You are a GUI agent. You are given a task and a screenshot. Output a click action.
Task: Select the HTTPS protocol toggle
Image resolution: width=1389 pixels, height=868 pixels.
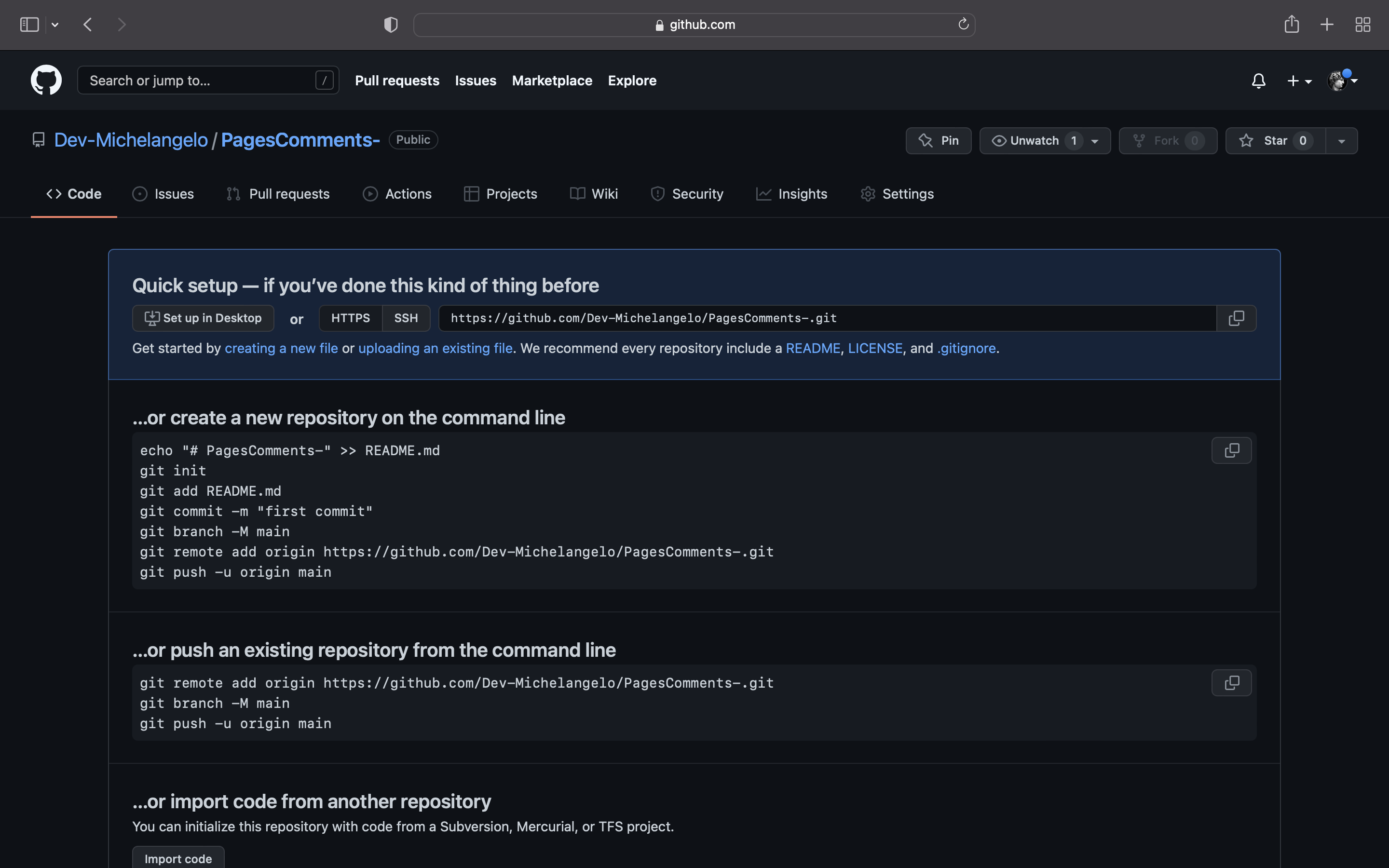tap(351, 318)
